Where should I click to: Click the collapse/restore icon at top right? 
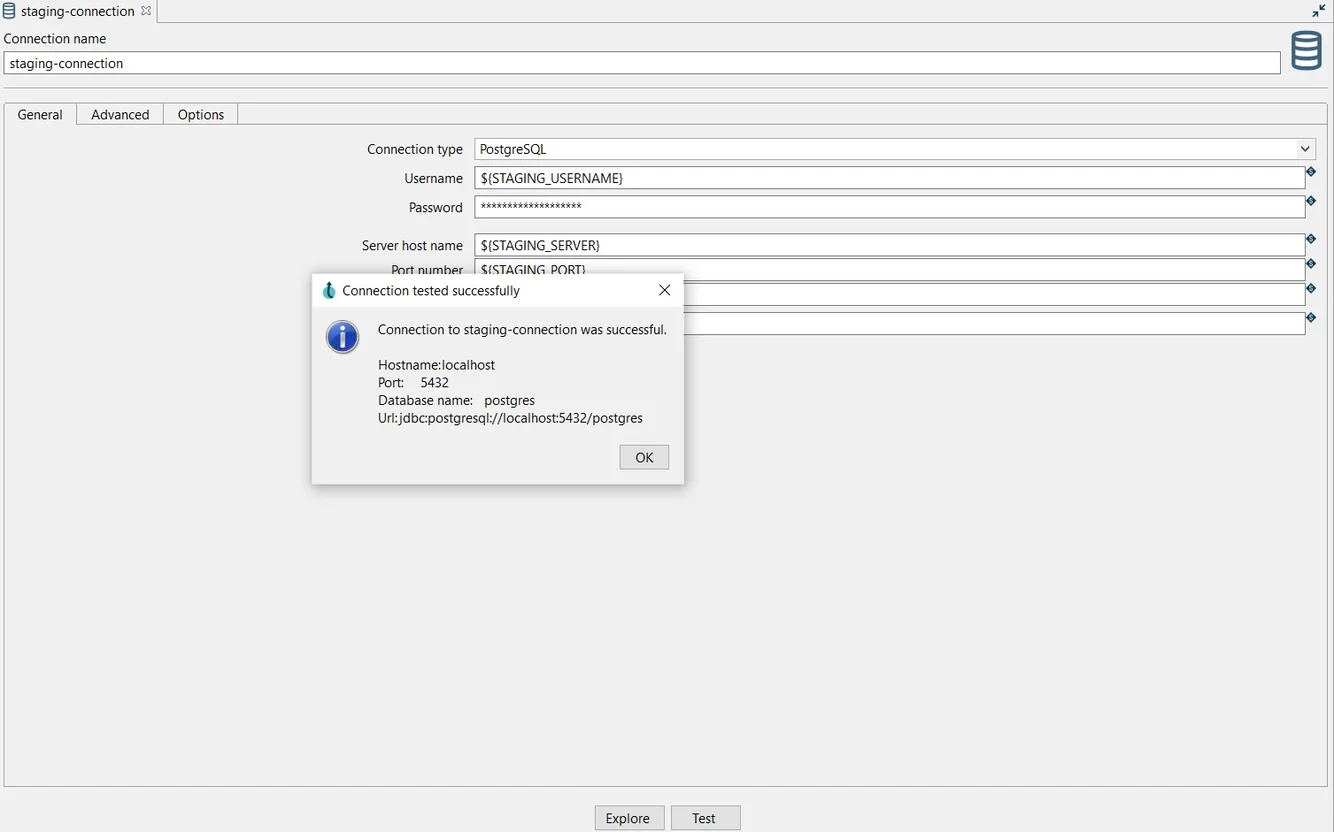pyautogui.click(x=1318, y=10)
